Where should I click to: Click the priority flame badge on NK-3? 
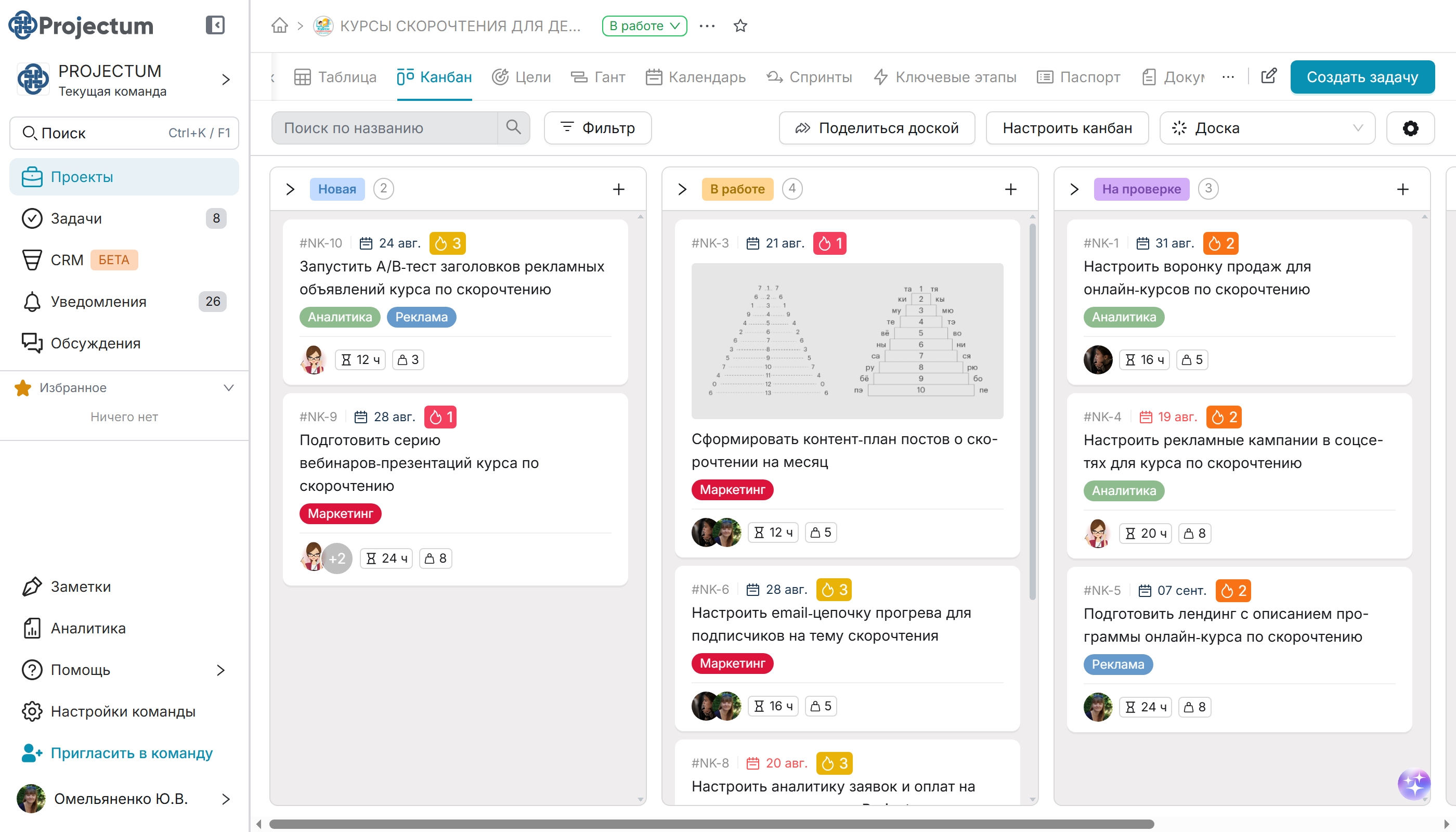(x=830, y=243)
